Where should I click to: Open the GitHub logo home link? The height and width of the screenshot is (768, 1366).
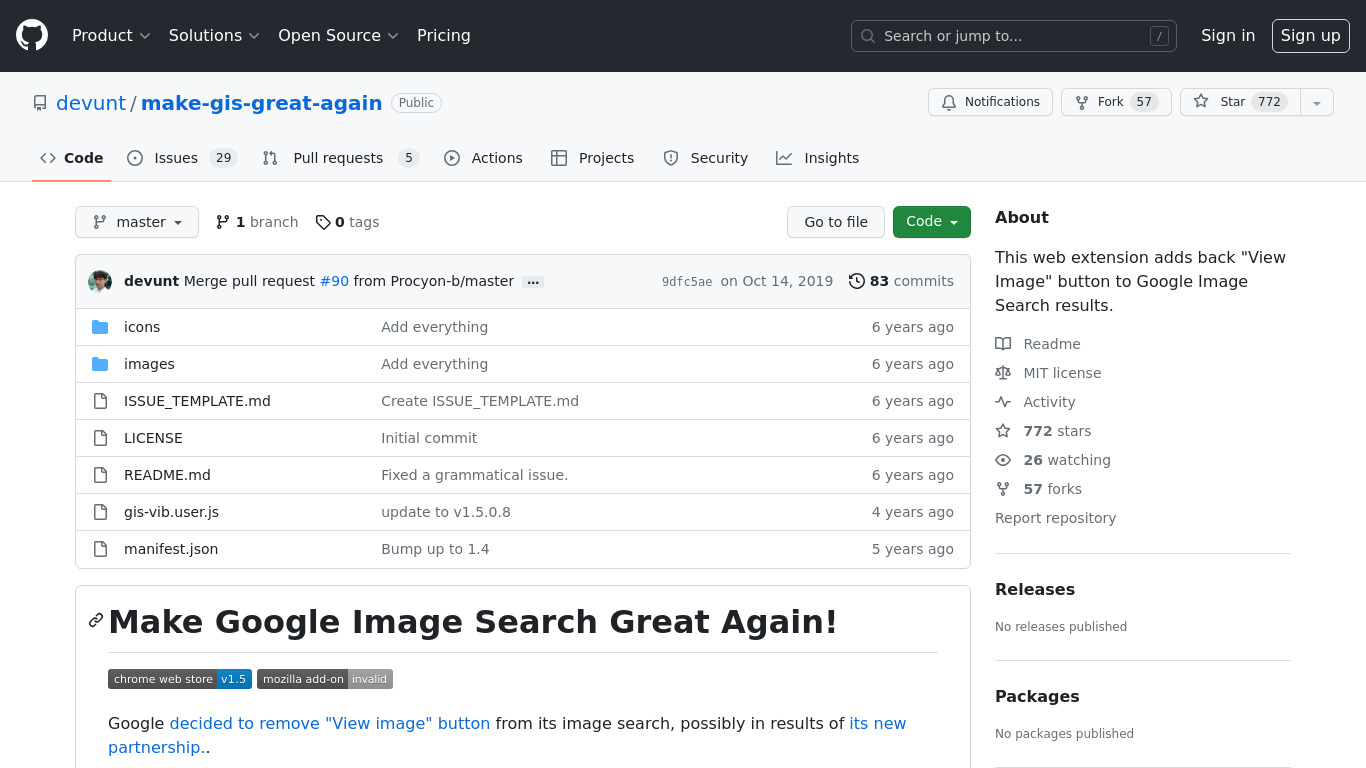[x=32, y=36]
